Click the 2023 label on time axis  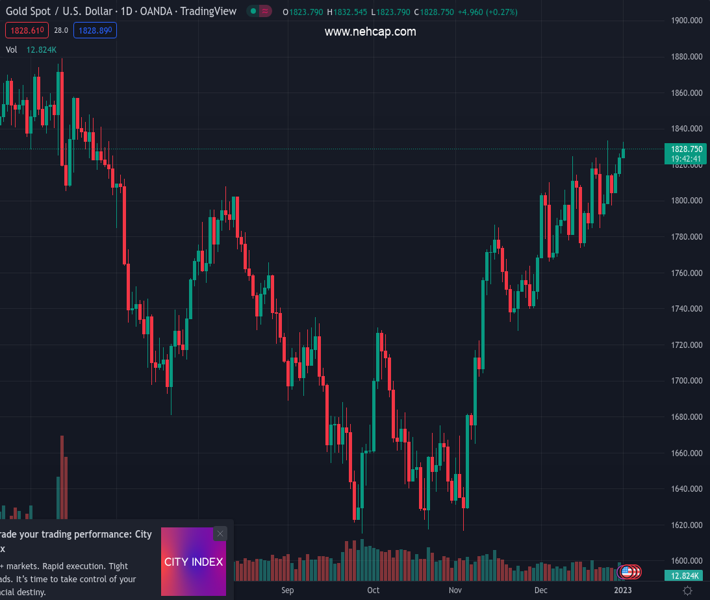(x=622, y=590)
